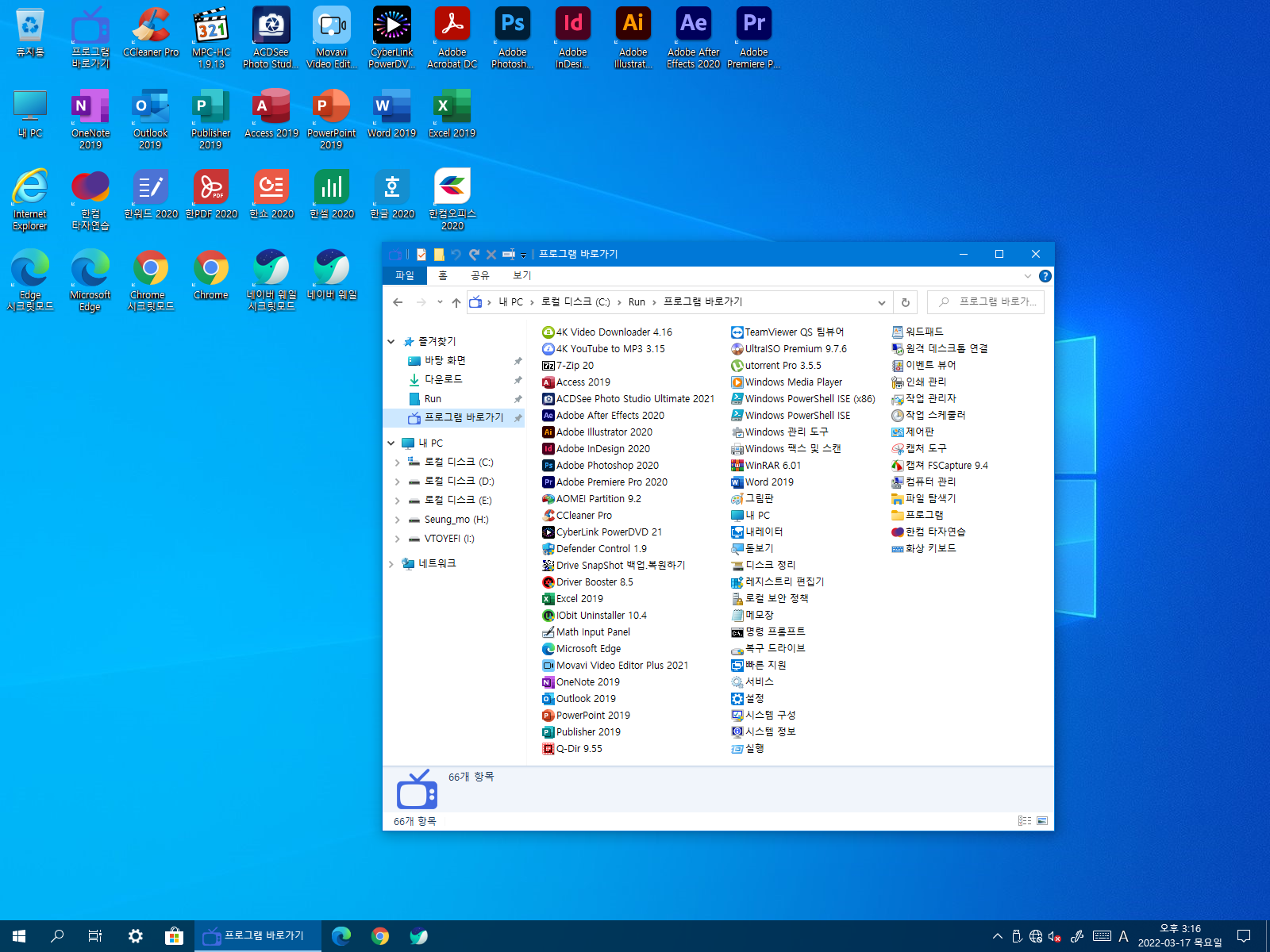Collapse the 즐겨찾기 tree node

click(x=391, y=342)
